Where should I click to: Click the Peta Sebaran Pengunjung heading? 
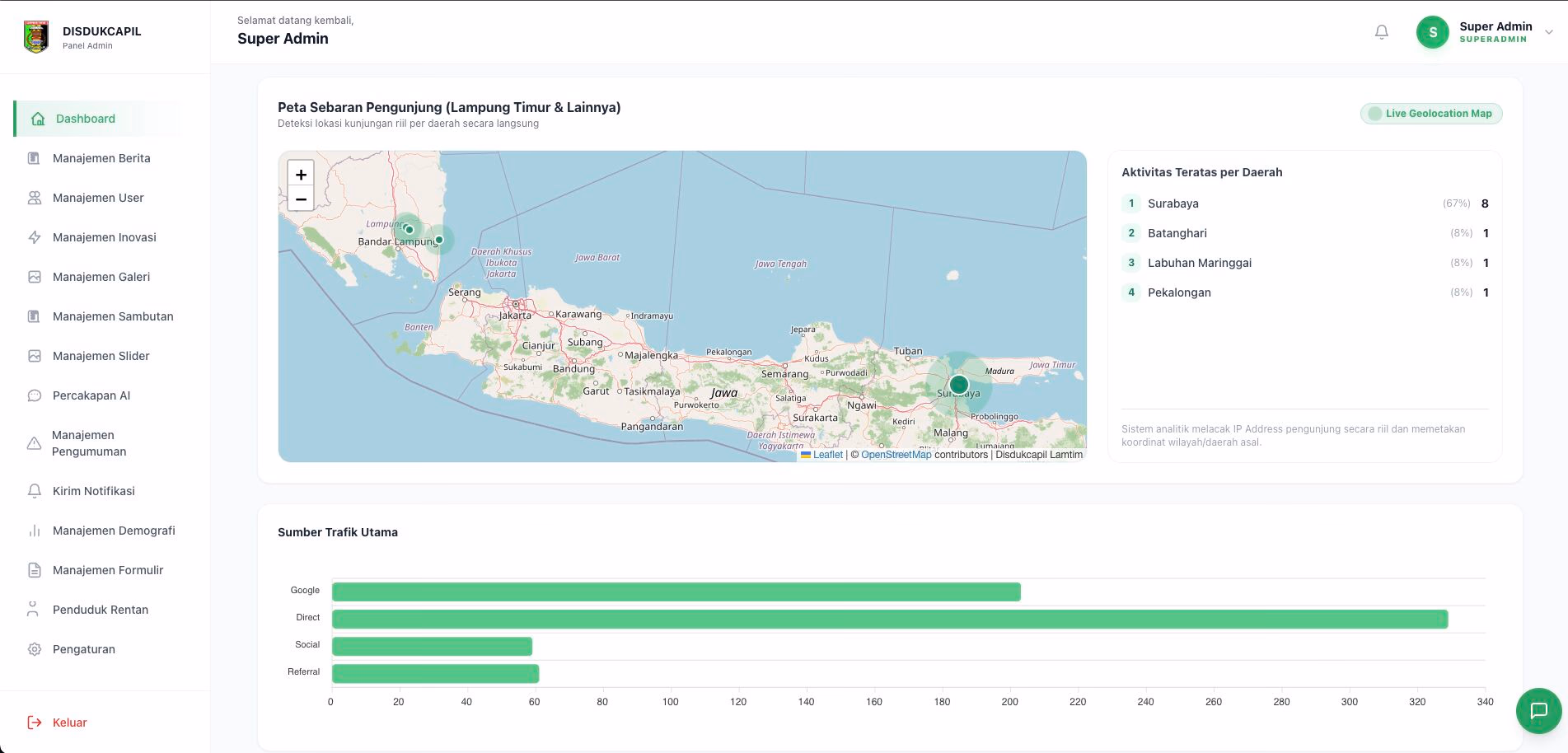tap(449, 107)
